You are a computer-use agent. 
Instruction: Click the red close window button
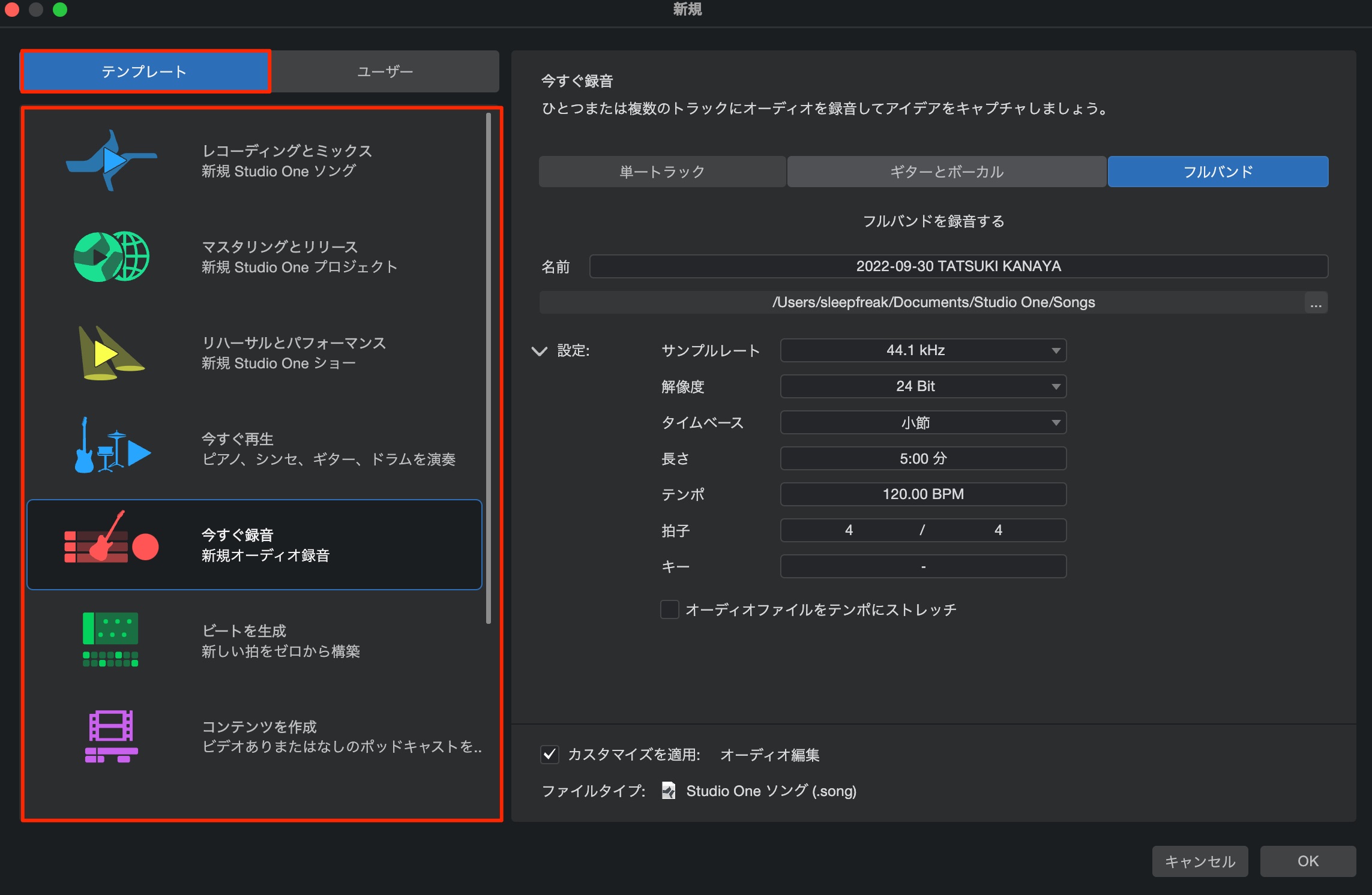[x=12, y=10]
